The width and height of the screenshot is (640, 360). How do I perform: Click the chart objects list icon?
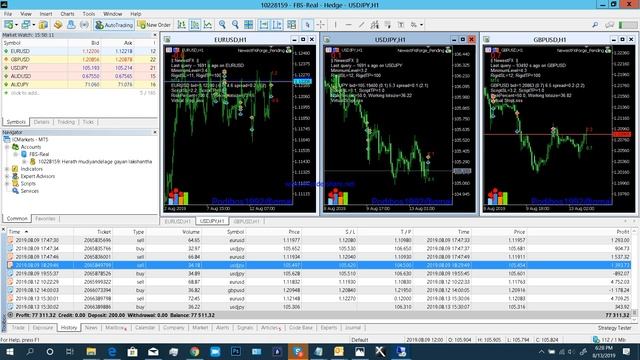tap(291, 25)
